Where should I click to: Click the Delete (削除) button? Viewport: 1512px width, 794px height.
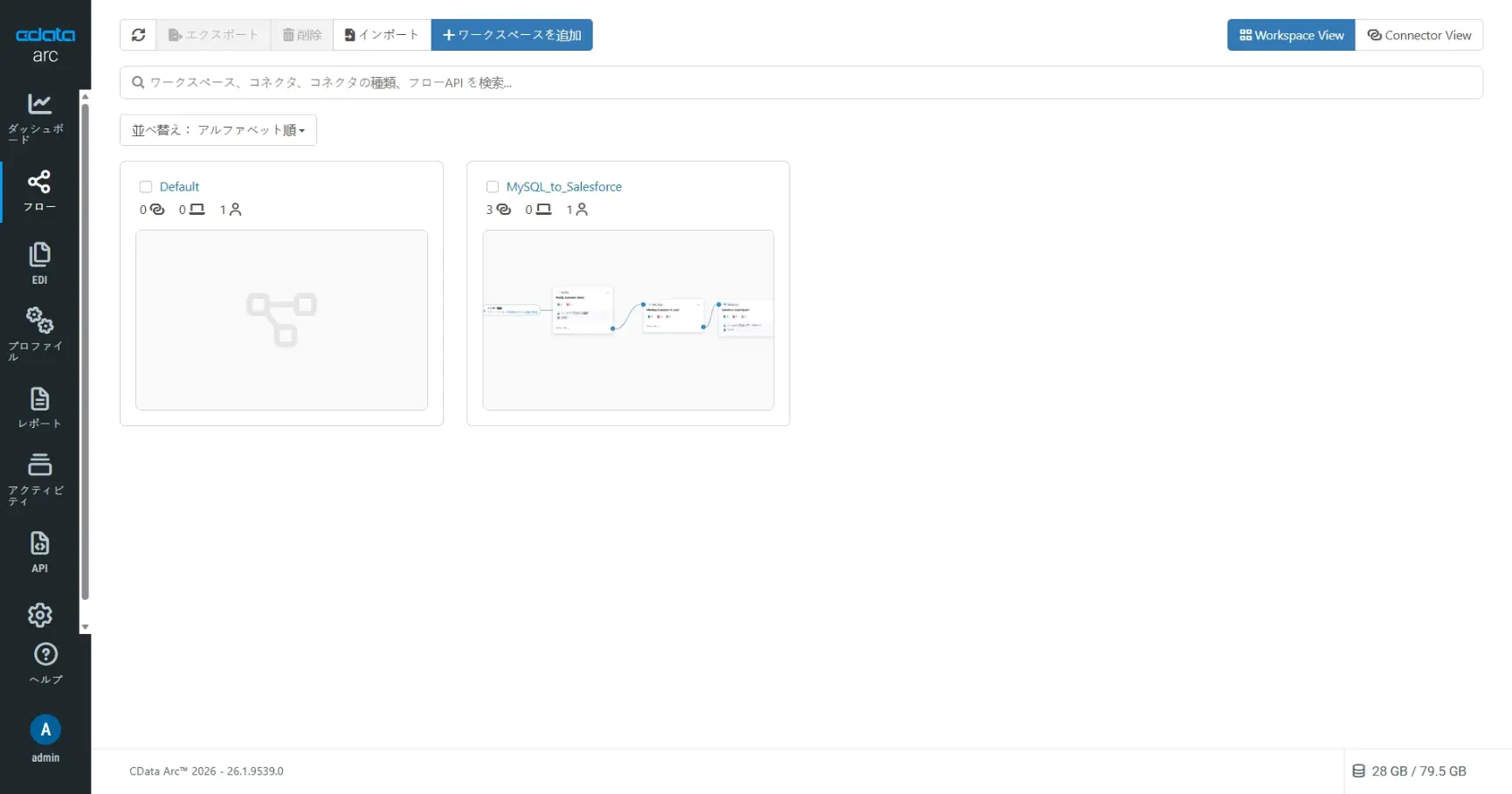click(302, 35)
